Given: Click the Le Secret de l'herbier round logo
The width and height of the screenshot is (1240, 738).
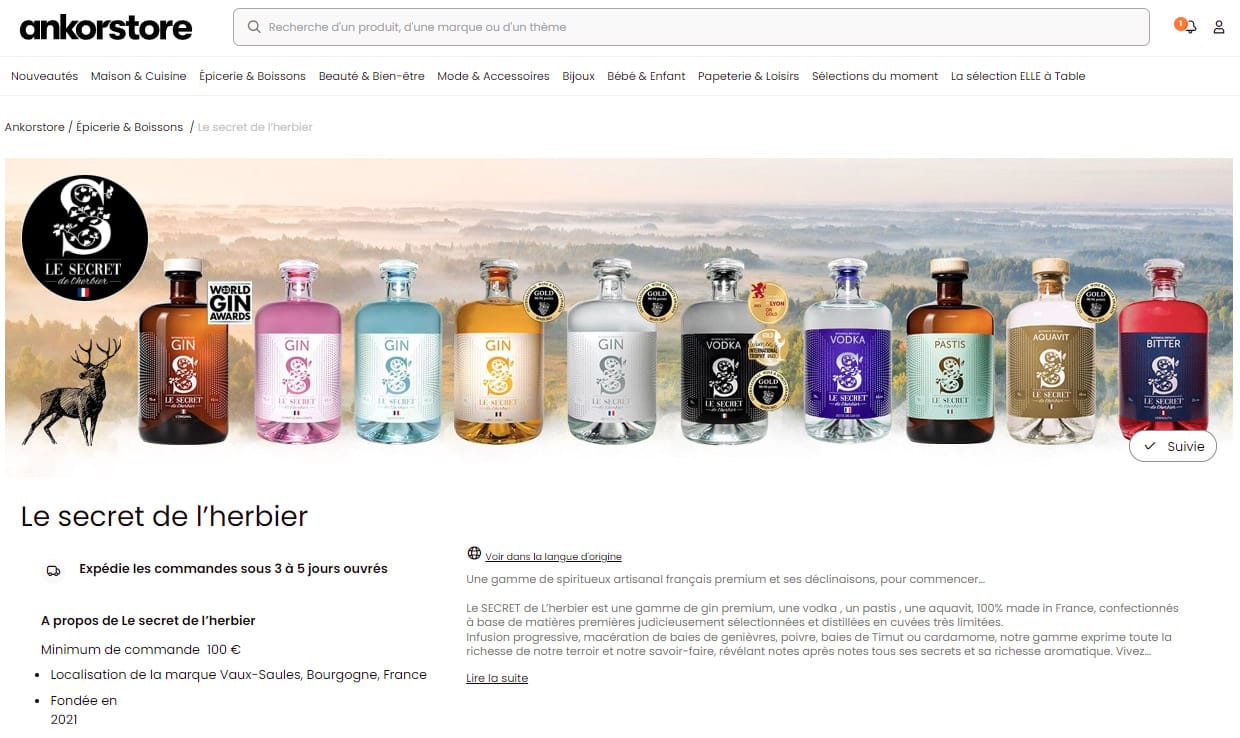Looking at the screenshot, I should [x=85, y=237].
